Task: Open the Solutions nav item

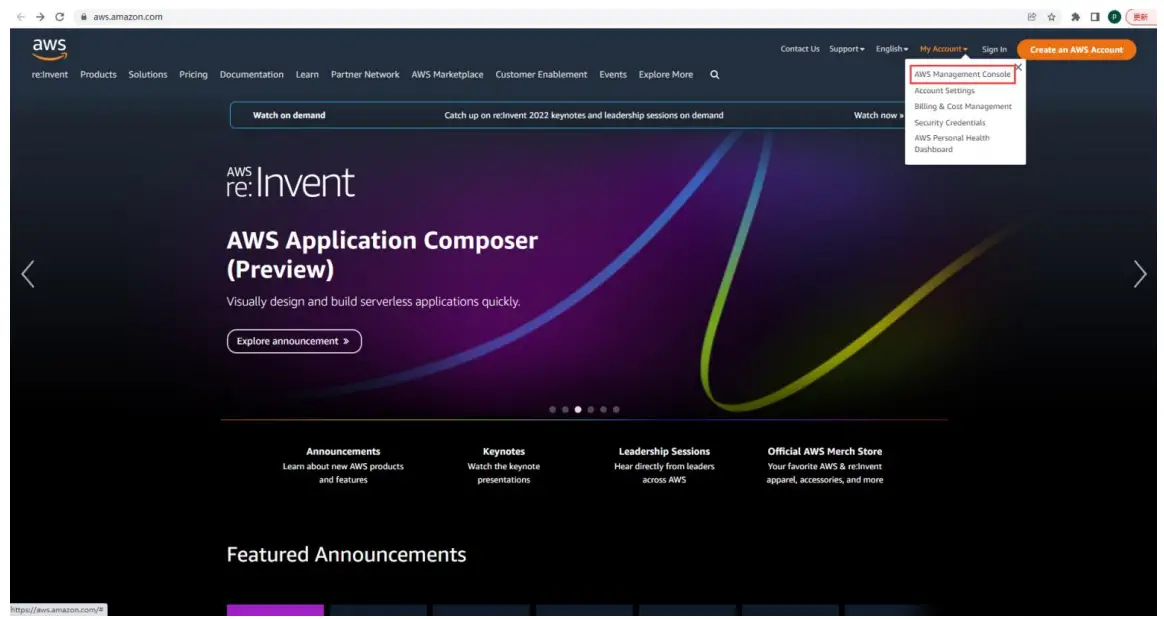Action: coord(148,75)
